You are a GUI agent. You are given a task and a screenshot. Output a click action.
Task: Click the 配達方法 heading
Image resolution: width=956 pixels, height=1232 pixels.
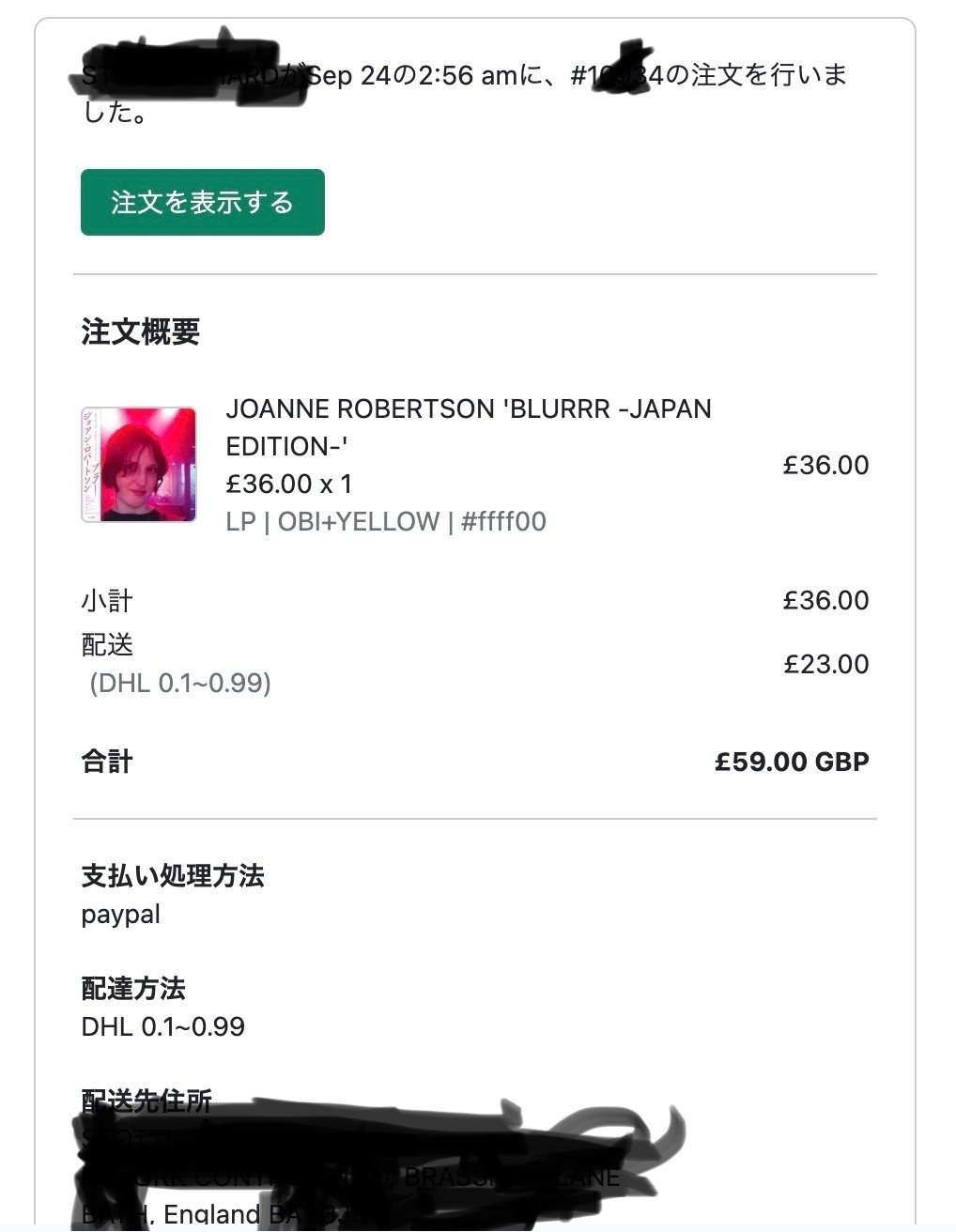click(133, 988)
